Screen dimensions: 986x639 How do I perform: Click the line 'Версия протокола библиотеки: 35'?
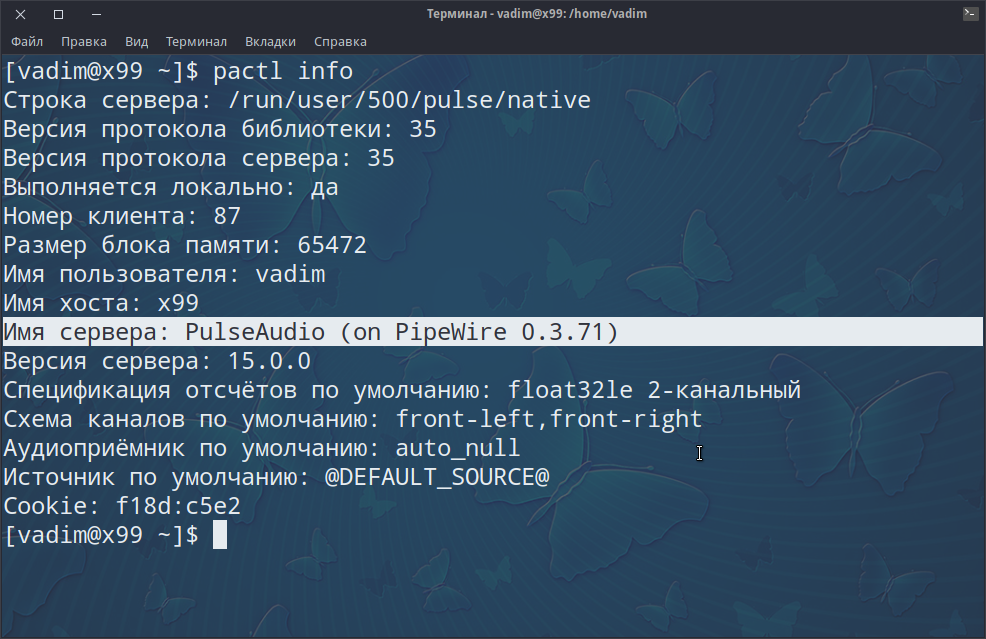coord(219,129)
